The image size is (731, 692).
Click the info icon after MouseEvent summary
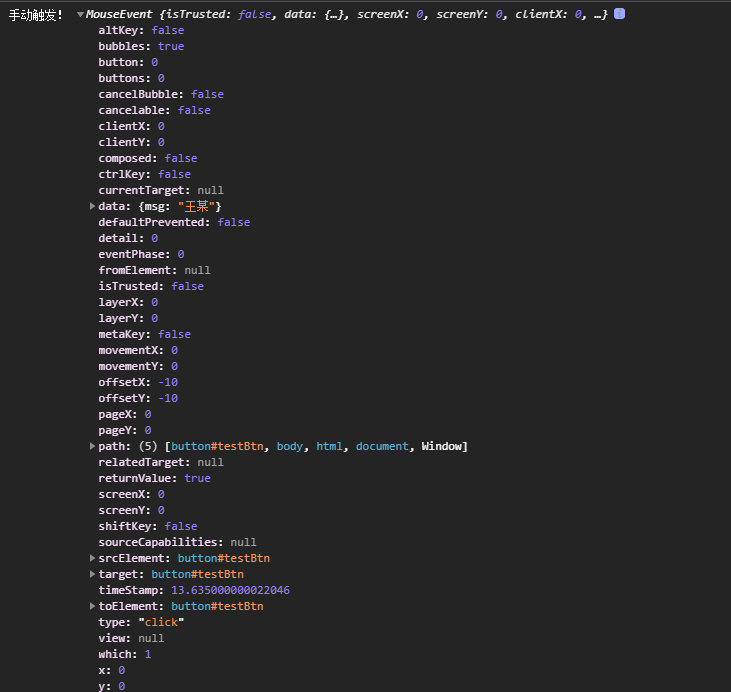[619, 14]
